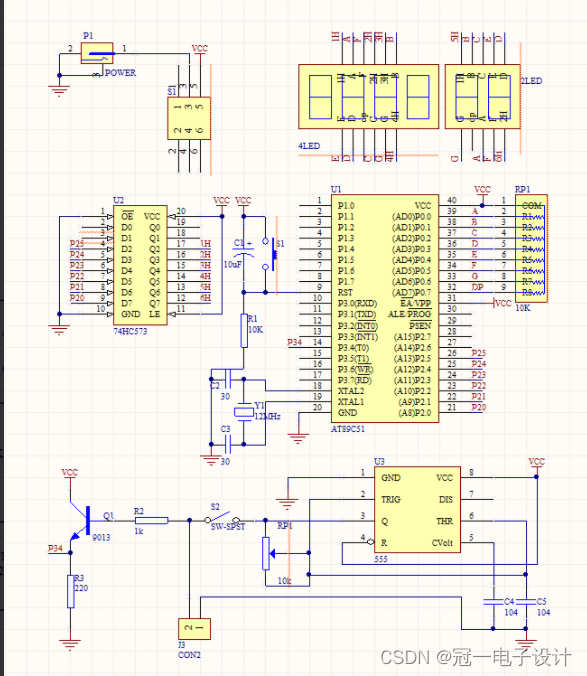The height and width of the screenshot is (676, 587).
Task: Click the '4LED' designator text
Action: click(x=309, y=146)
